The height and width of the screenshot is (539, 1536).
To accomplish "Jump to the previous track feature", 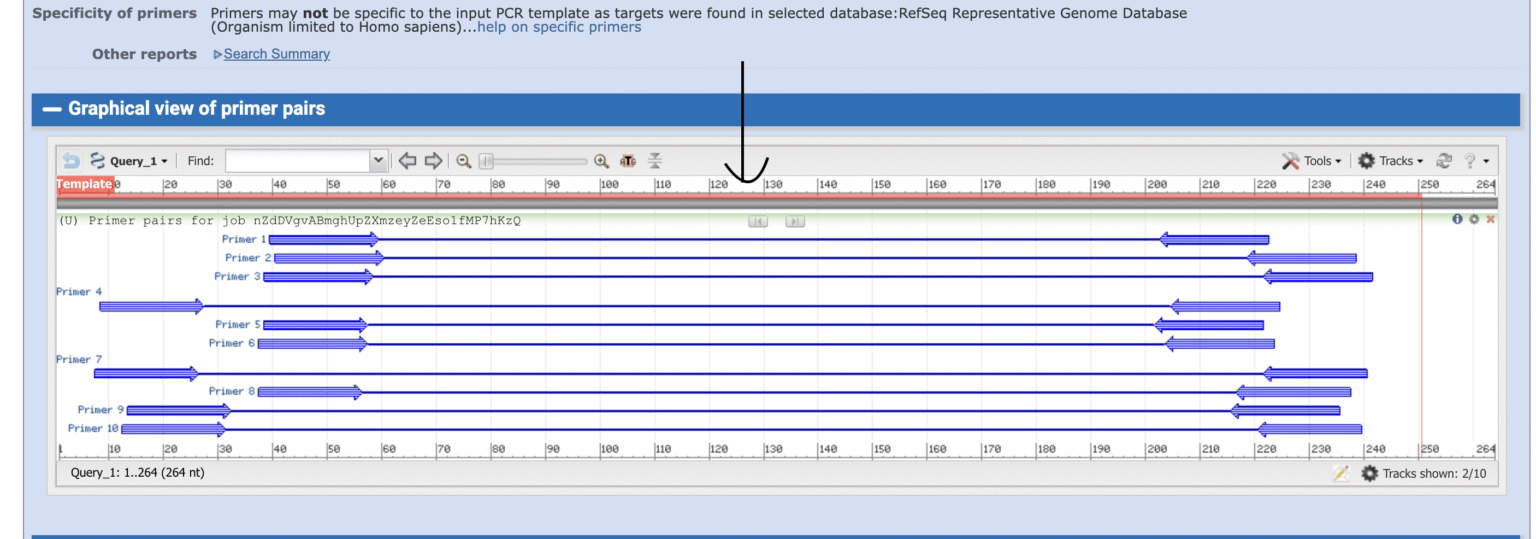I will click(758, 221).
